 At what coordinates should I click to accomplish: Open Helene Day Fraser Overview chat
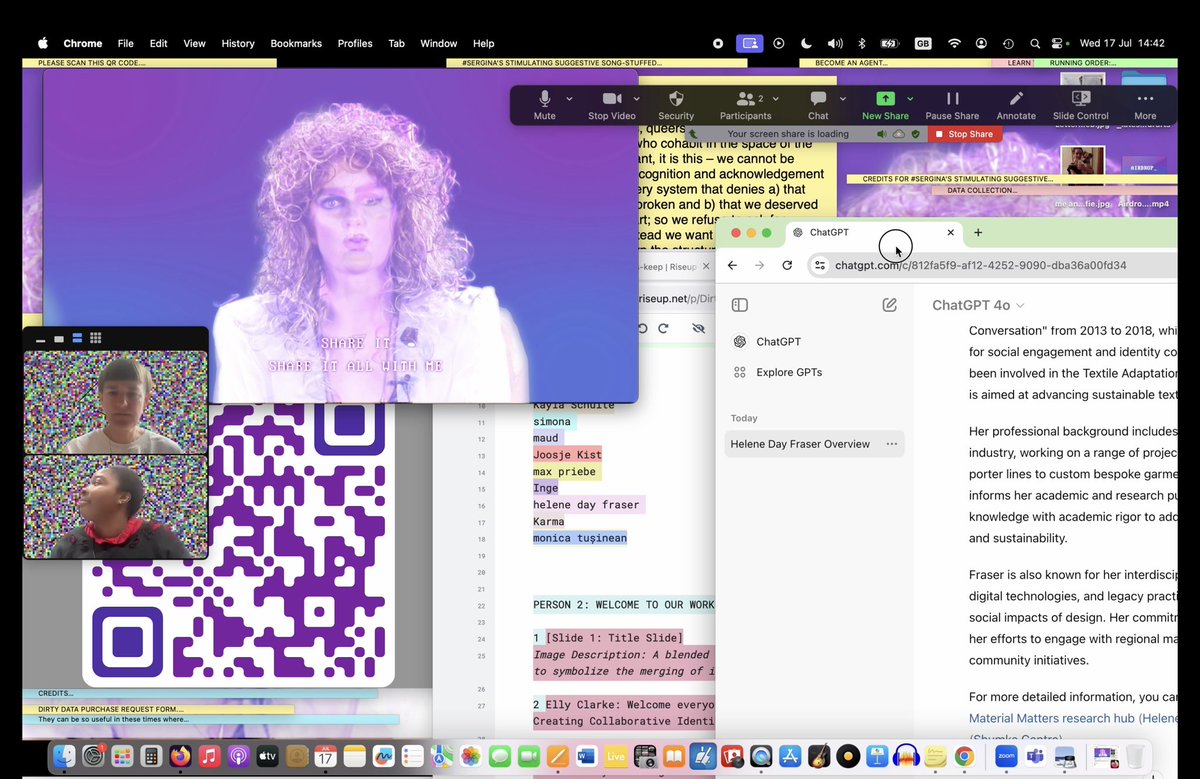tap(800, 444)
